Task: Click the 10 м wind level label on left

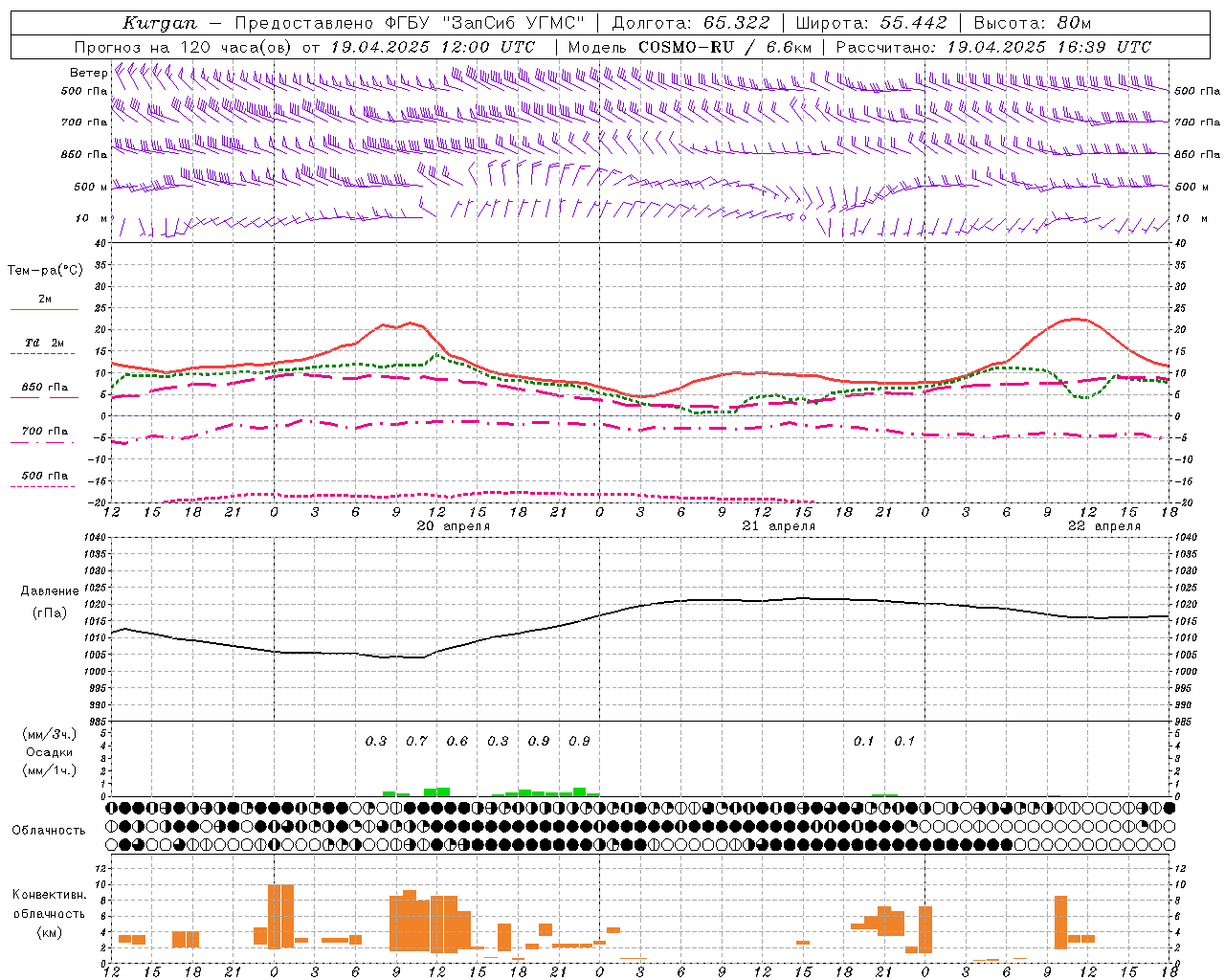Action: 92,219
